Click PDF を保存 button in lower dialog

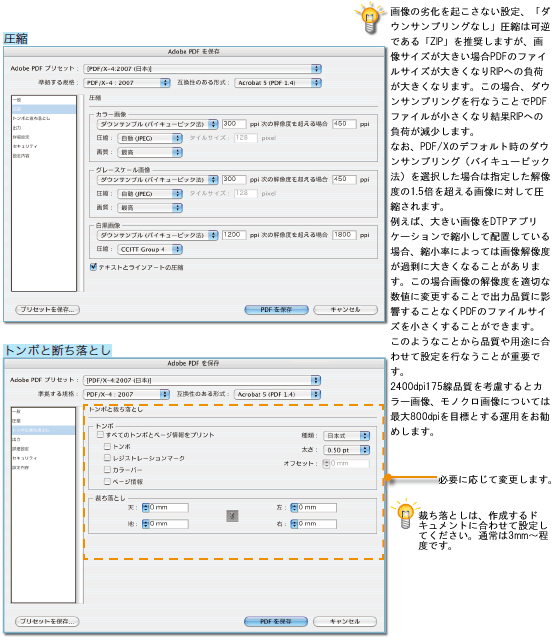276,621
